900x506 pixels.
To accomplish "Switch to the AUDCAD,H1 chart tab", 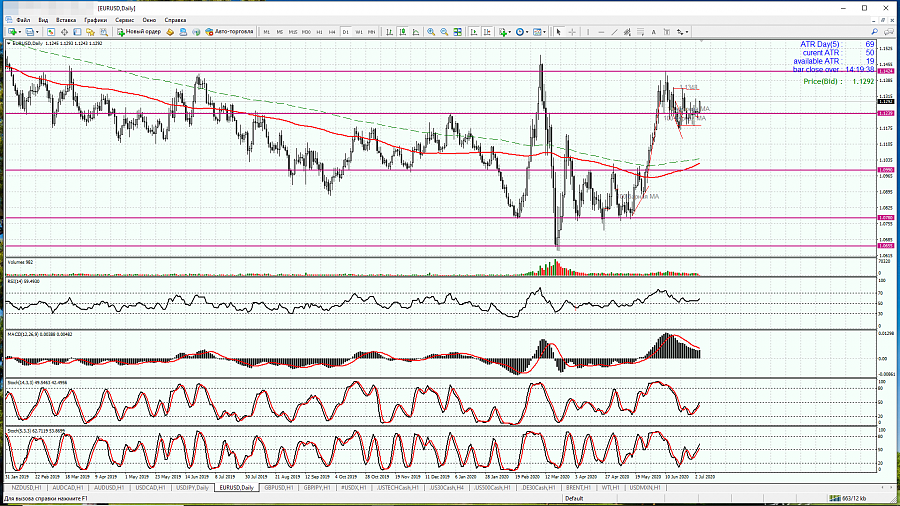I will pyautogui.click(x=68, y=488).
